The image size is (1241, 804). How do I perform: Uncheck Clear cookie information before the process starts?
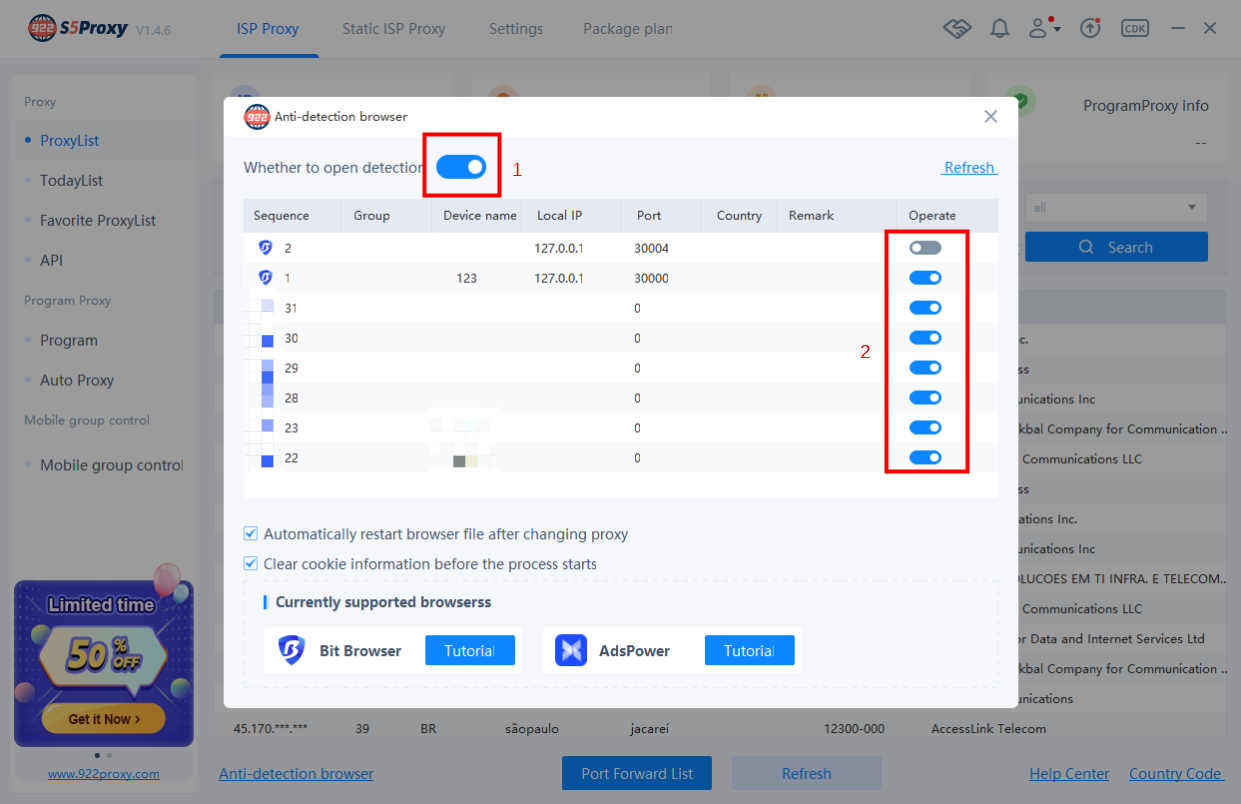click(251, 564)
